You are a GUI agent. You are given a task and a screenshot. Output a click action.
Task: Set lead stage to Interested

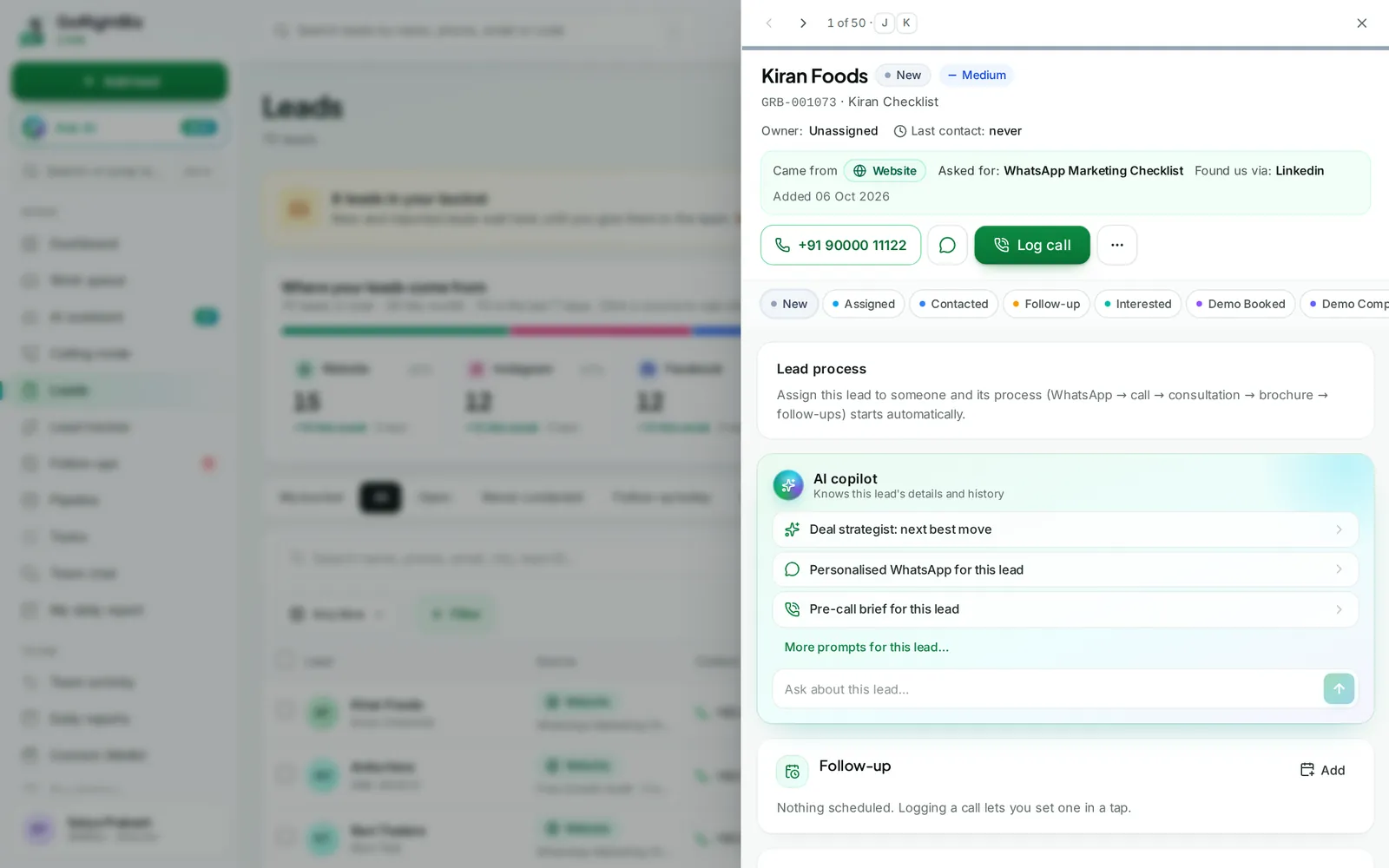click(x=1138, y=304)
